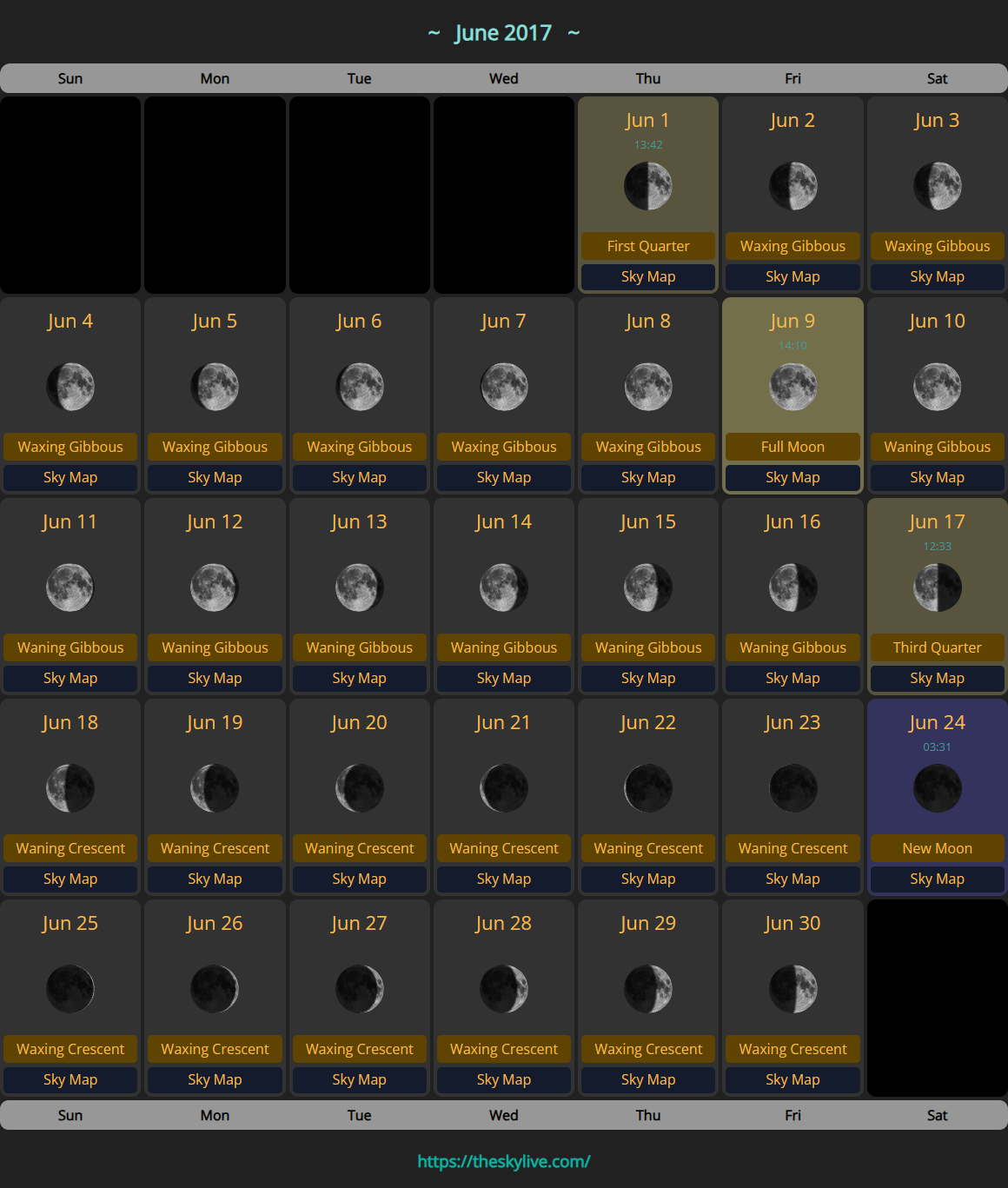Click the Jun 13 waning gibbous moon icon

point(359,587)
